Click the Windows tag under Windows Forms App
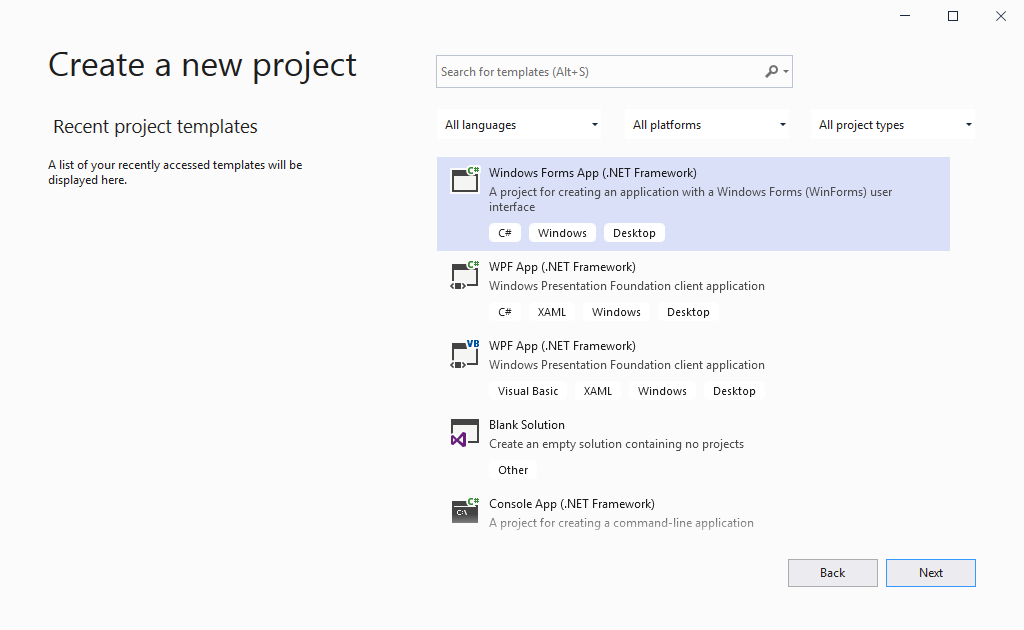Screen dimensions: 1024x630 pos(562,233)
